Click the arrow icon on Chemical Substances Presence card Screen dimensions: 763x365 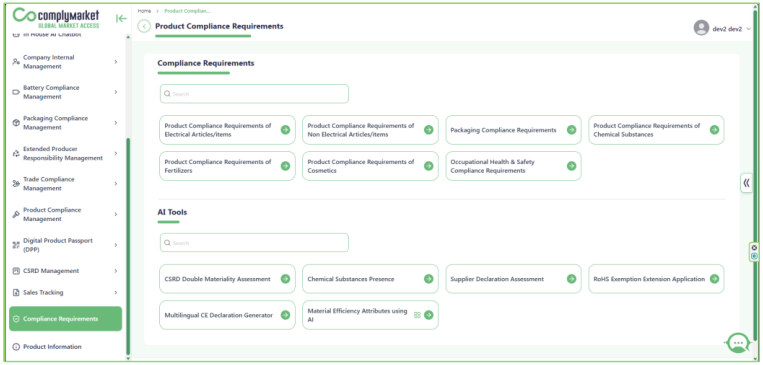[x=429, y=279]
